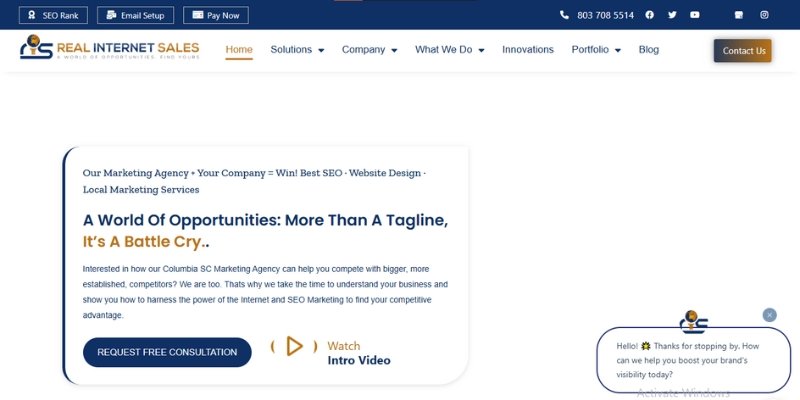Click the 'A World Of Opportunities' headline
The width and height of the screenshot is (800, 400).
pos(265,220)
